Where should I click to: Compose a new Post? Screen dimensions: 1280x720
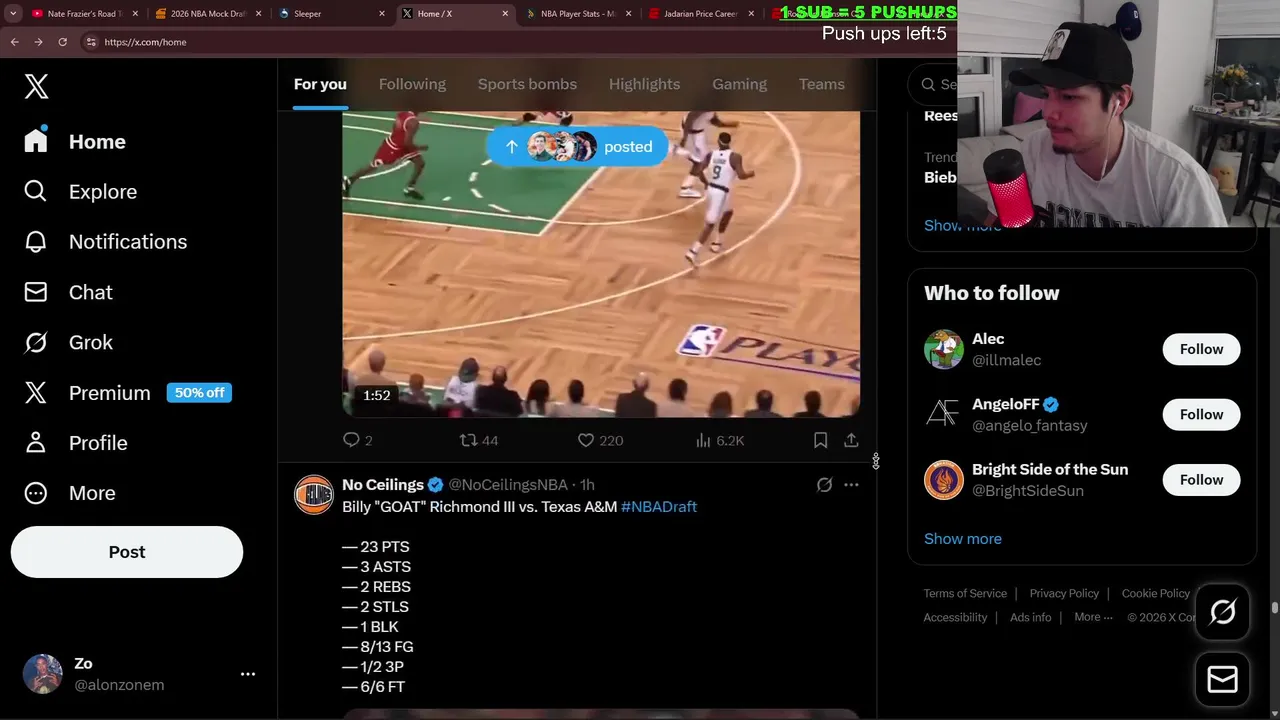[x=127, y=552]
